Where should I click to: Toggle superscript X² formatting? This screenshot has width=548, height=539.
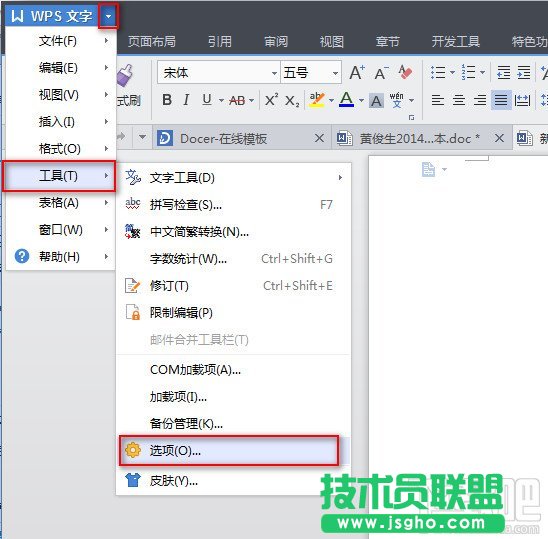[272, 100]
